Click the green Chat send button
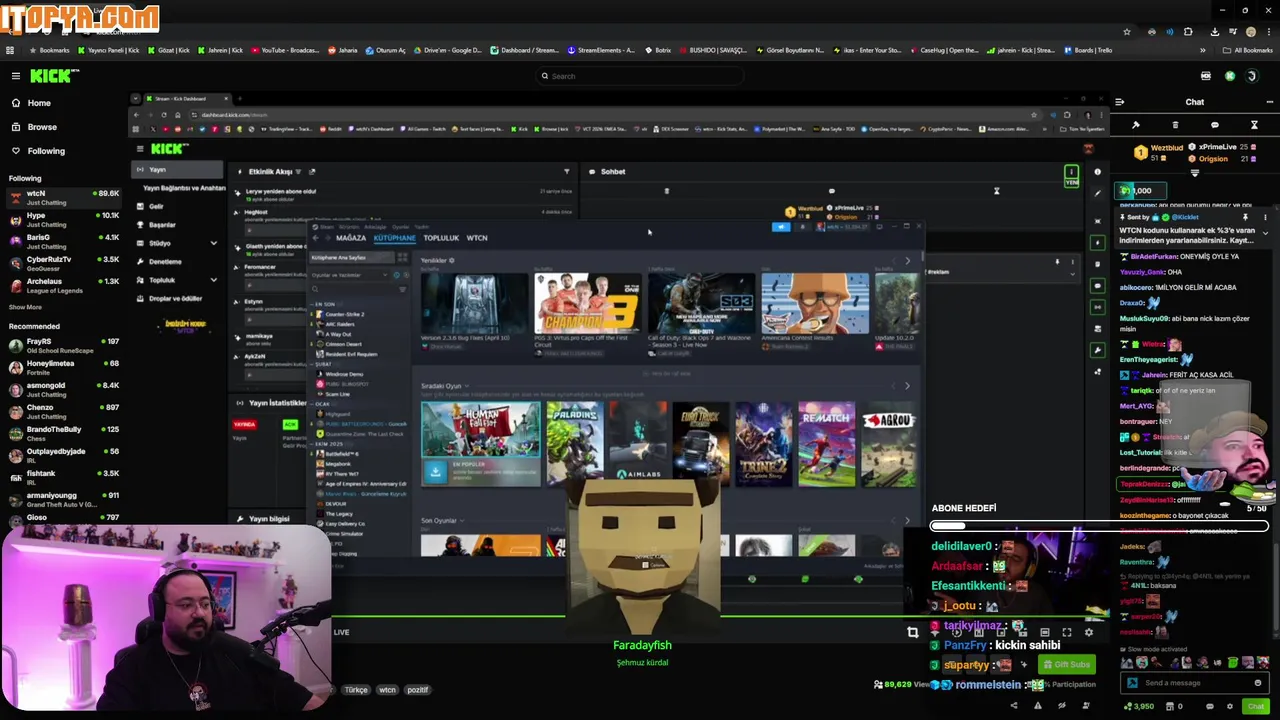 [1255, 706]
